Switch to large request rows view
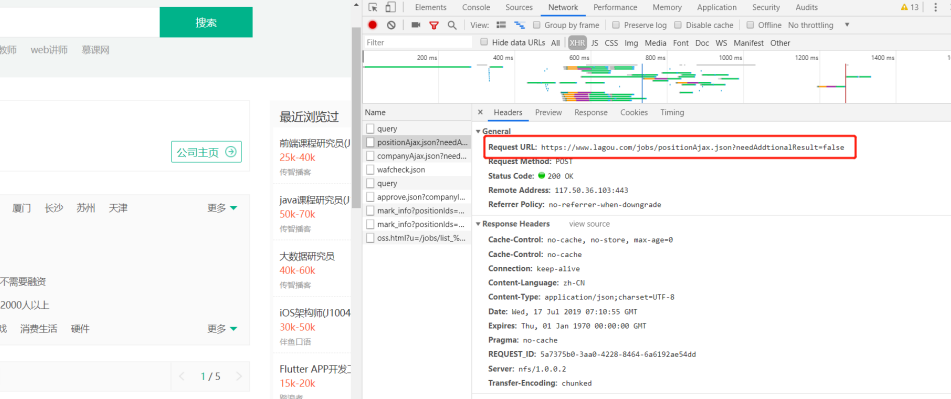951x399 pixels. coord(501,25)
